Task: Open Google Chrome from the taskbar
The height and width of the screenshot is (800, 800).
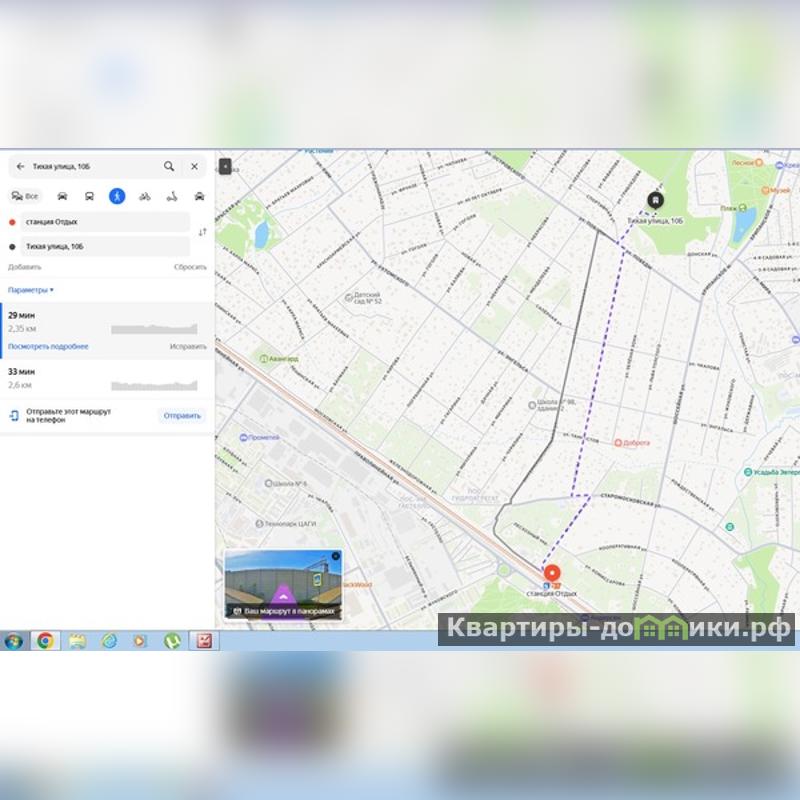Action: [45, 641]
